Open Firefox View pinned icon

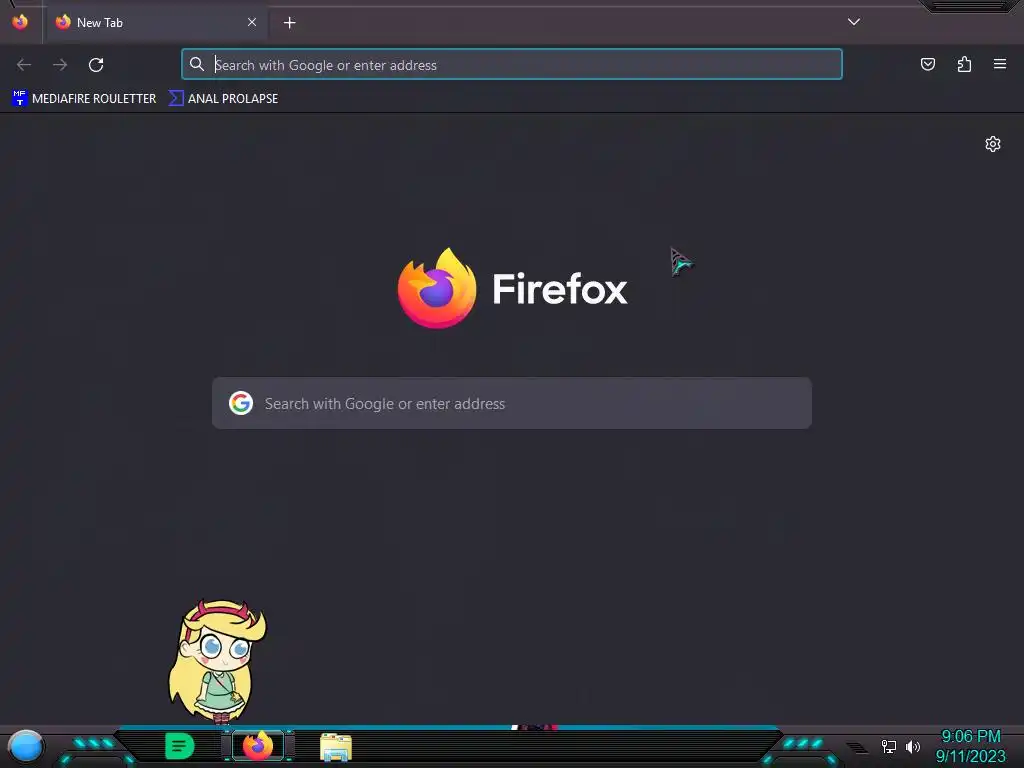20,22
